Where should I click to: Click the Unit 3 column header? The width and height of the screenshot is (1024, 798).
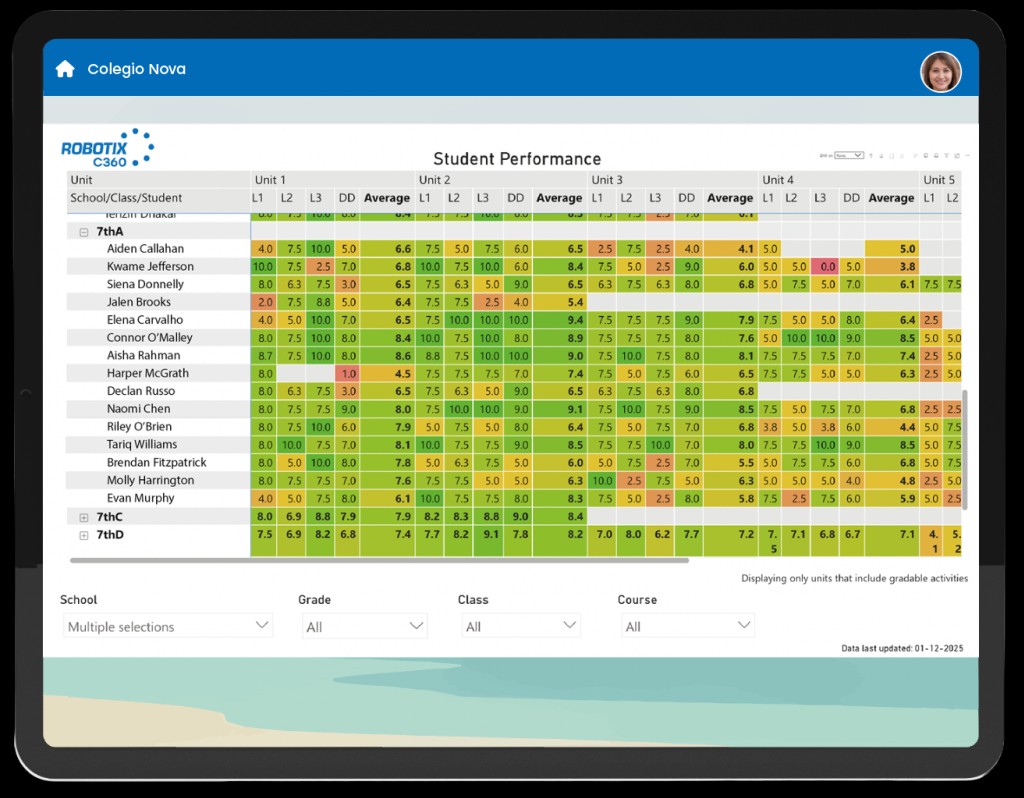pyautogui.click(x=607, y=180)
